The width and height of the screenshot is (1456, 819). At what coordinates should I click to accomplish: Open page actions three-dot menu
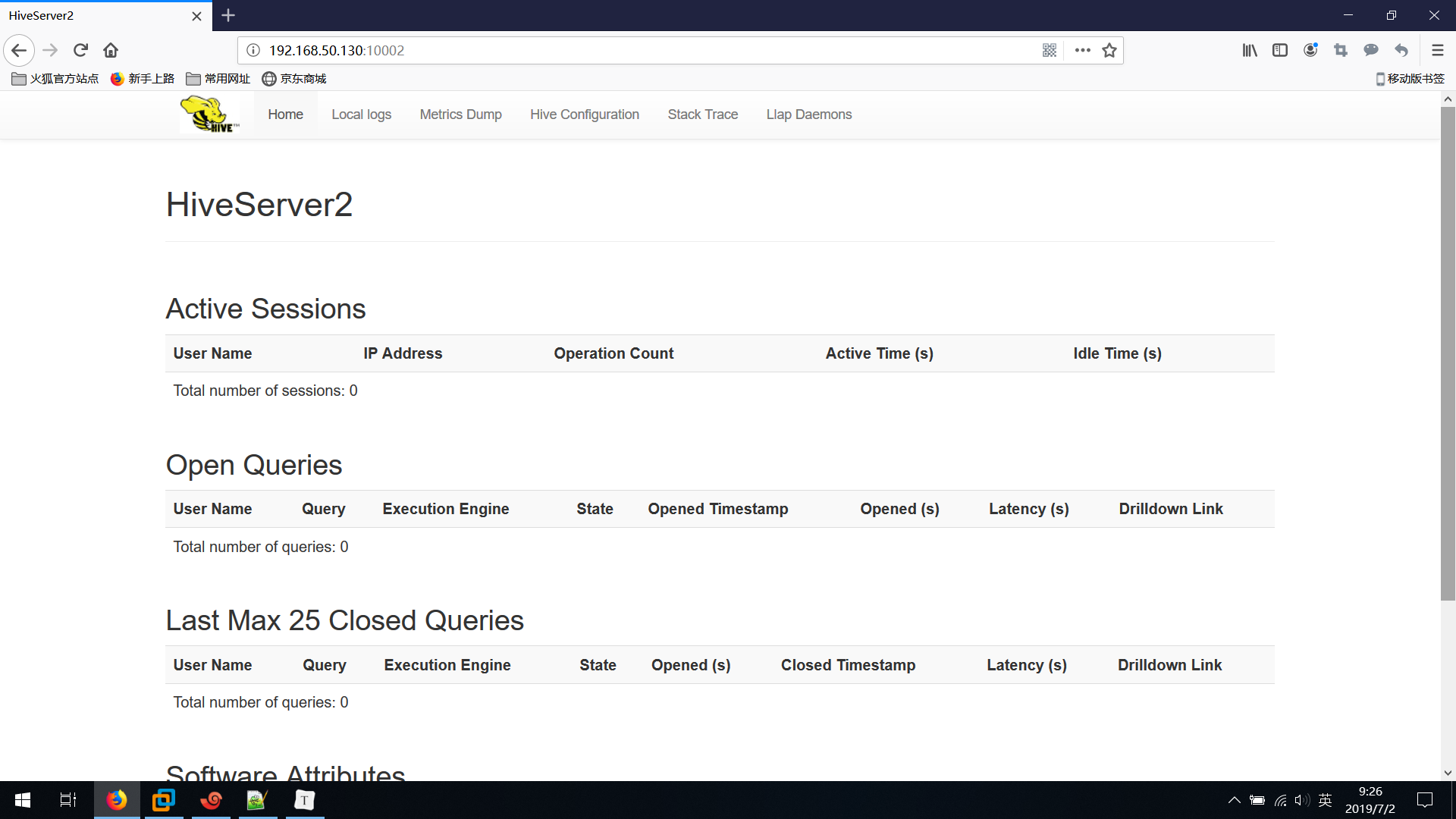pyautogui.click(x=1082, y=50)
